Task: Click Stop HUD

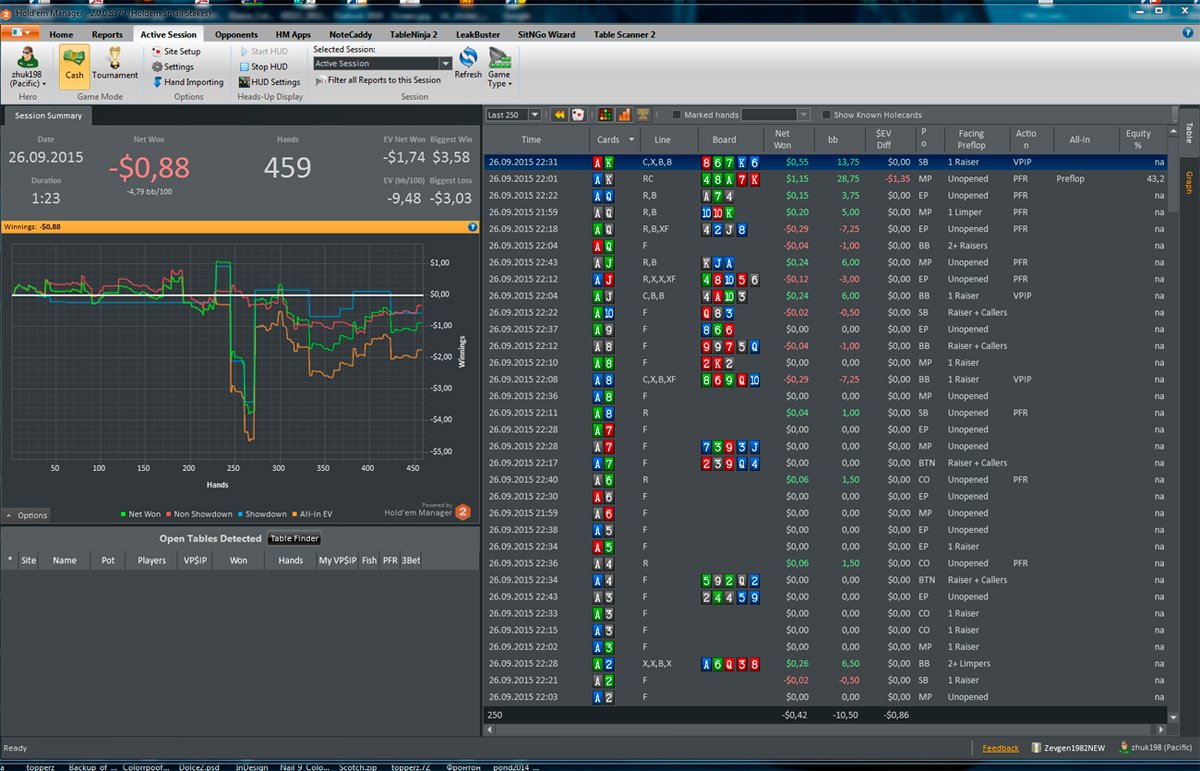Action: [263, 67]
